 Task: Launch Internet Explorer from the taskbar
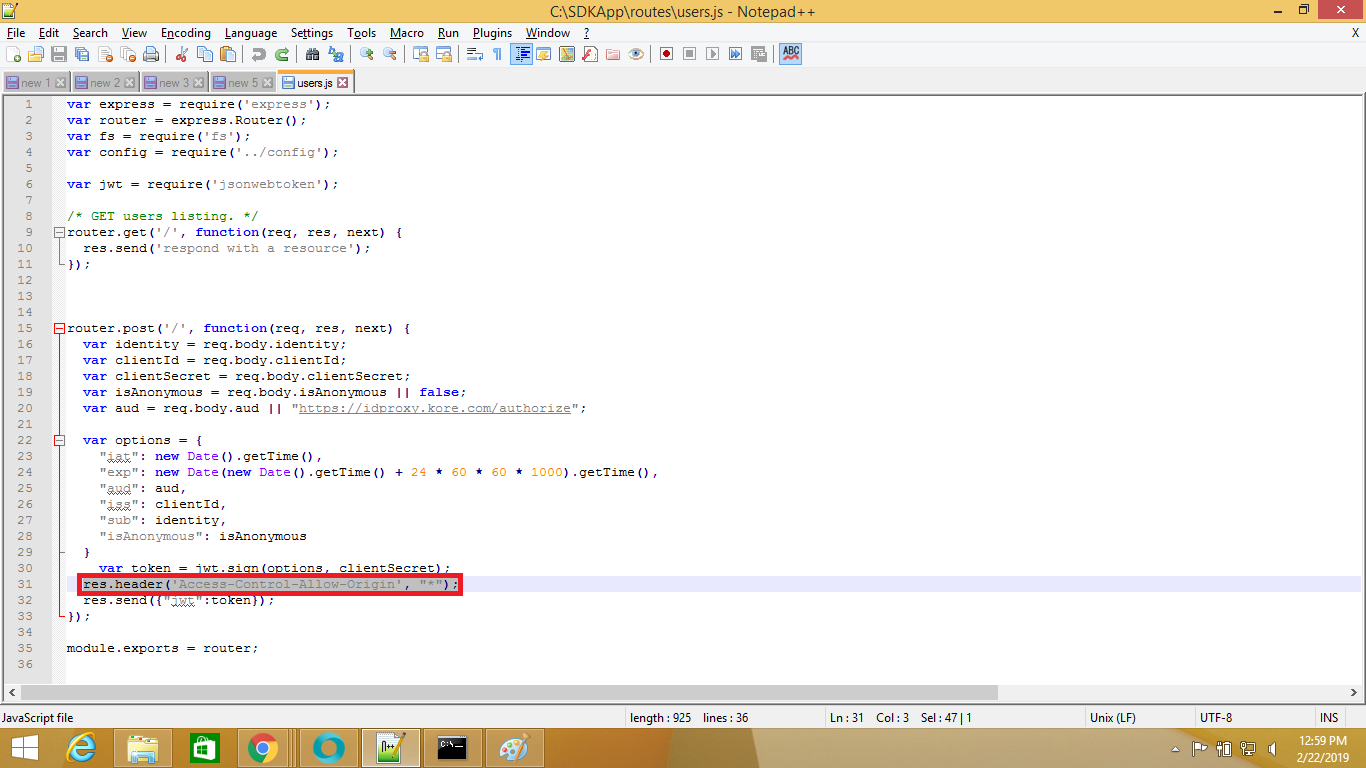pyautogui.click(x=81, y=748)
